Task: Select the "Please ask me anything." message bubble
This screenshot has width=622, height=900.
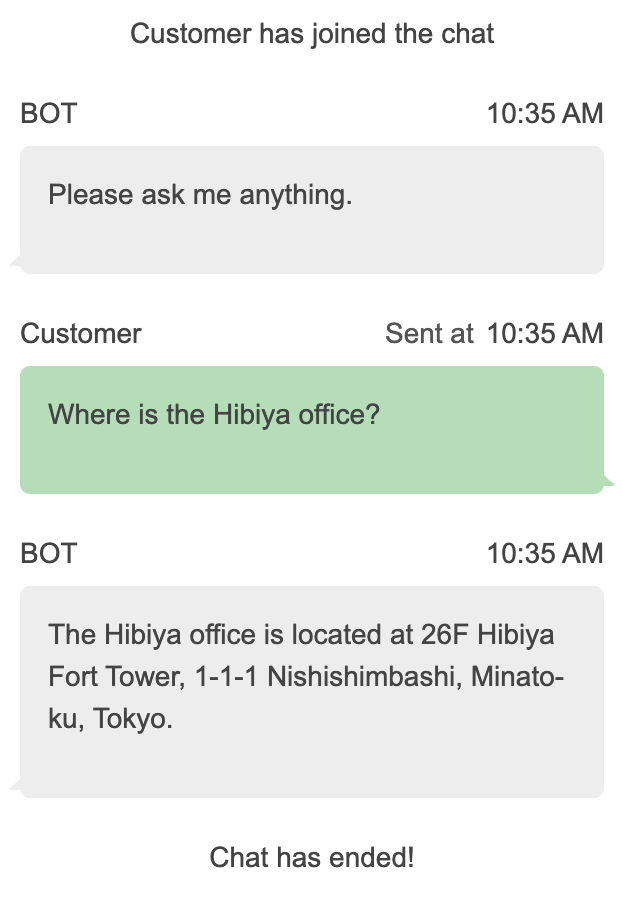Action: (312, 210)
